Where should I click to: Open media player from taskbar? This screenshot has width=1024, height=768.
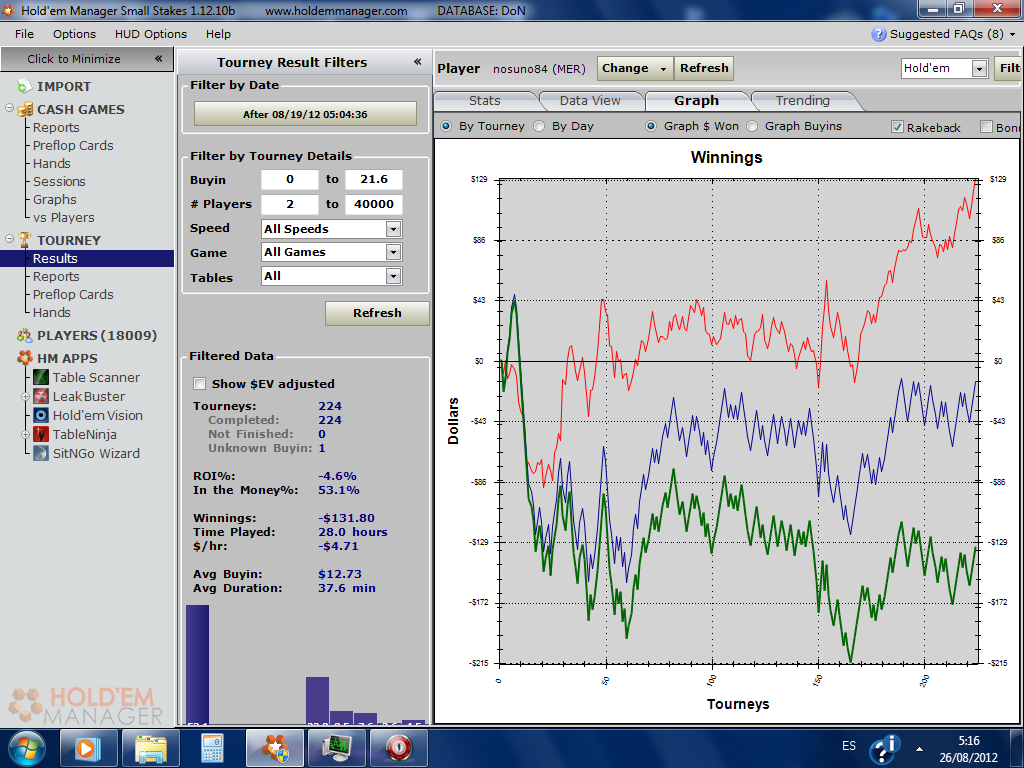coord(88,748)
